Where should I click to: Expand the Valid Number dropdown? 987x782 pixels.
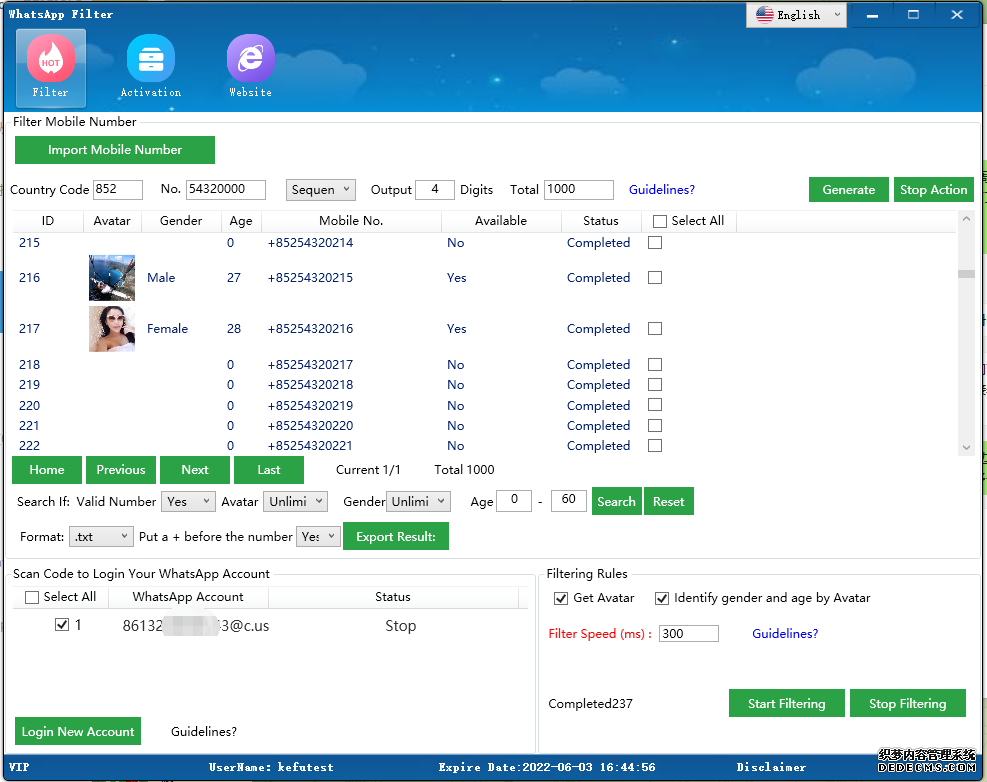click(188, 502)
